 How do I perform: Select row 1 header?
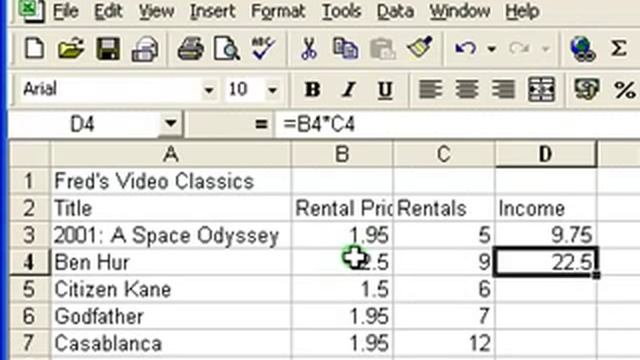pos(29,181)
